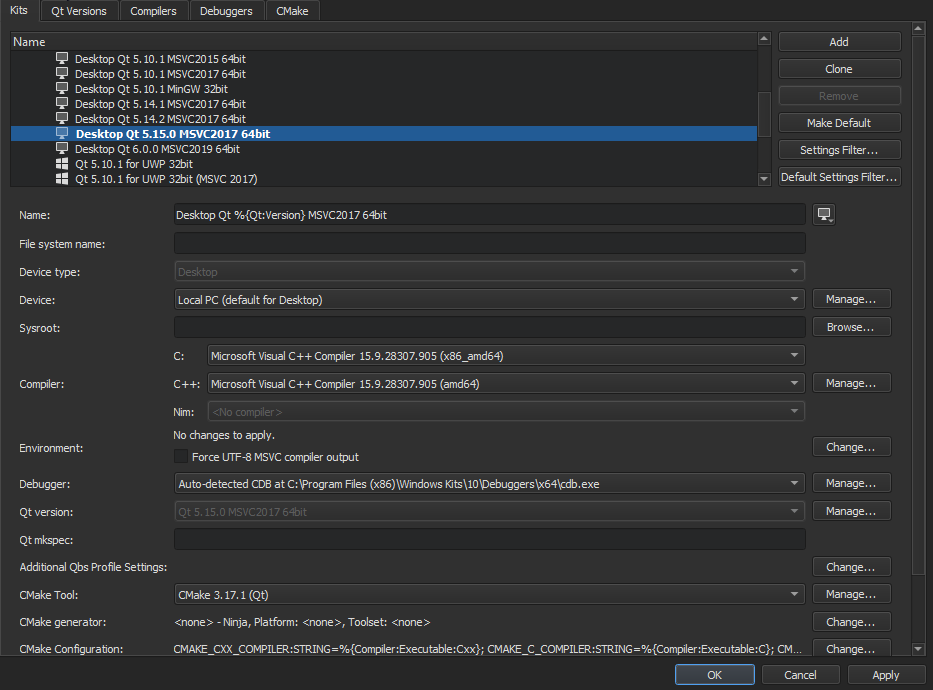Click monitor icon of Desktop Qt 5.14.1 MSVC2017 kit
Image resolution: width=933 pixels, height=690 pixels.
tap(62, 104)
